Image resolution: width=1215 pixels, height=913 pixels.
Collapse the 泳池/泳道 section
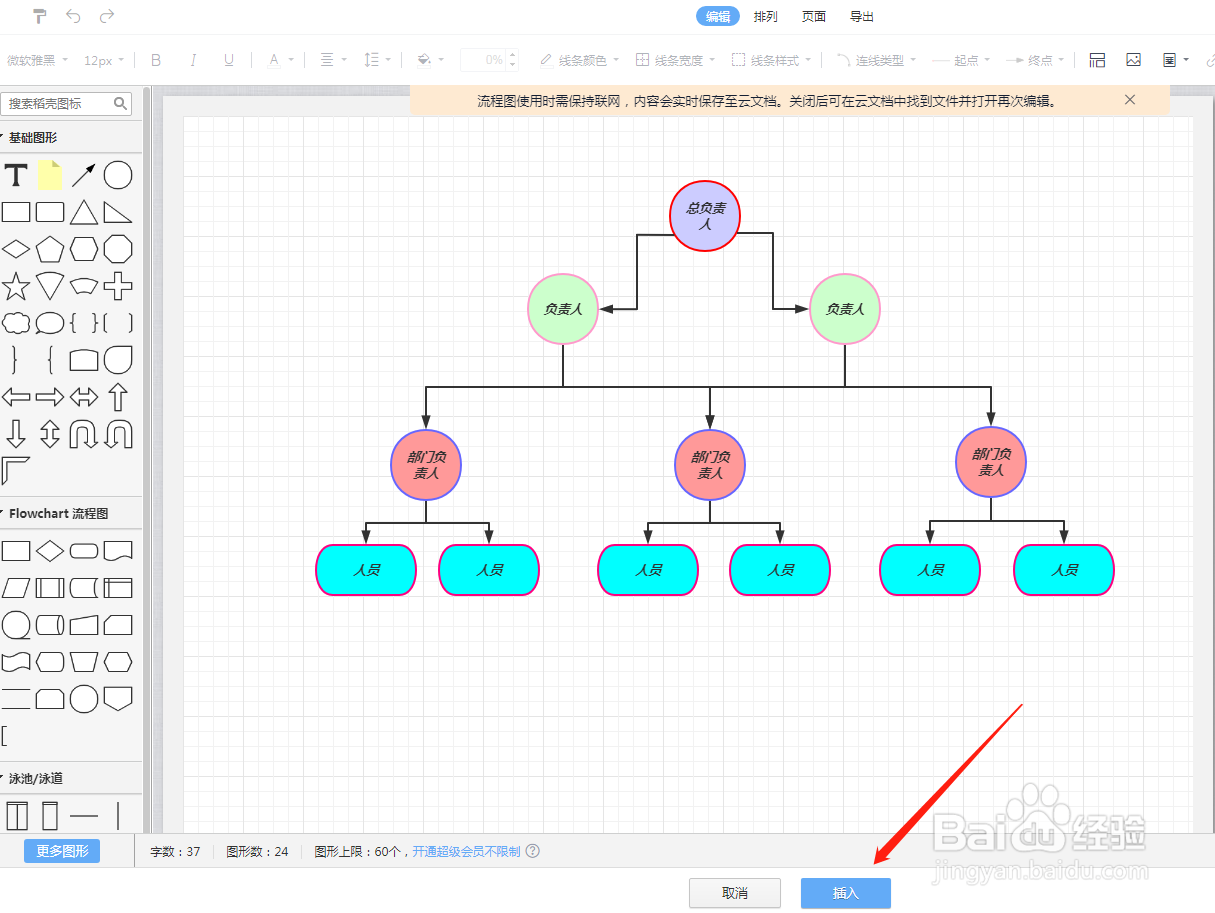(38, 778)
